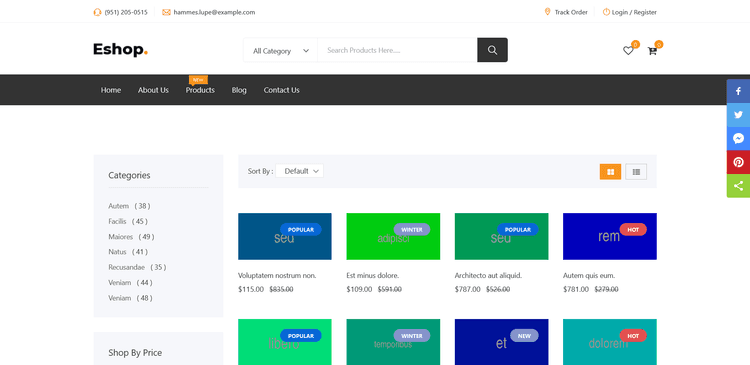The height and width of the screenshot is (365, 750).
Task: Click the email address hammes.lupe@example.com
Action: [214, 12]
